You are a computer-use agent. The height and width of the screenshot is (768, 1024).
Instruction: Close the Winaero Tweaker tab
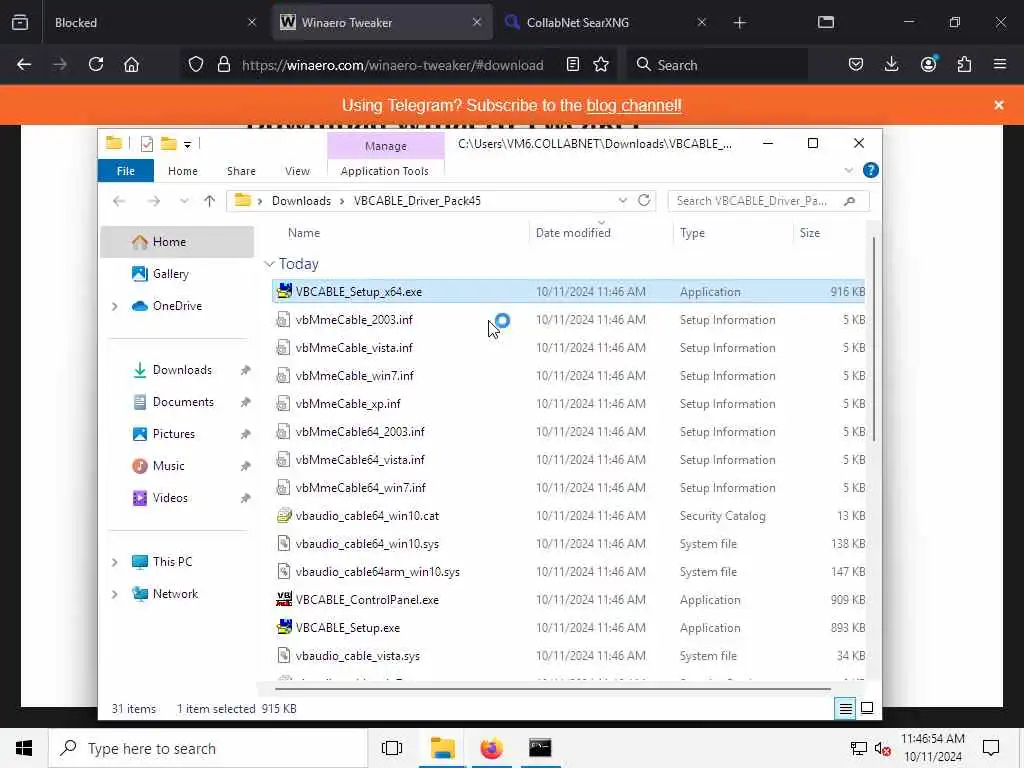pyautogui.click(x=477, y=22)
